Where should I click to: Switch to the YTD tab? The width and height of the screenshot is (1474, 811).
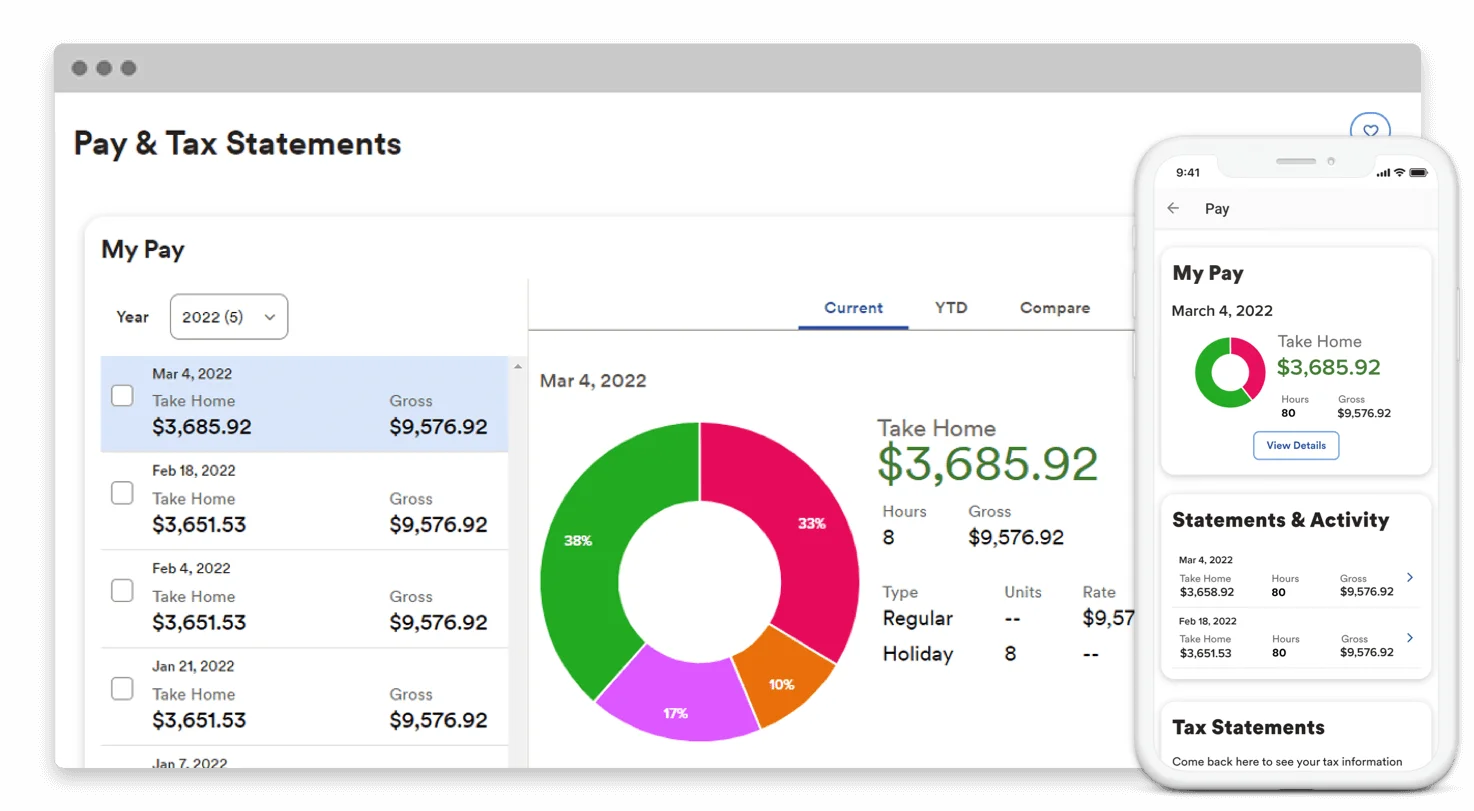(950, 308)
